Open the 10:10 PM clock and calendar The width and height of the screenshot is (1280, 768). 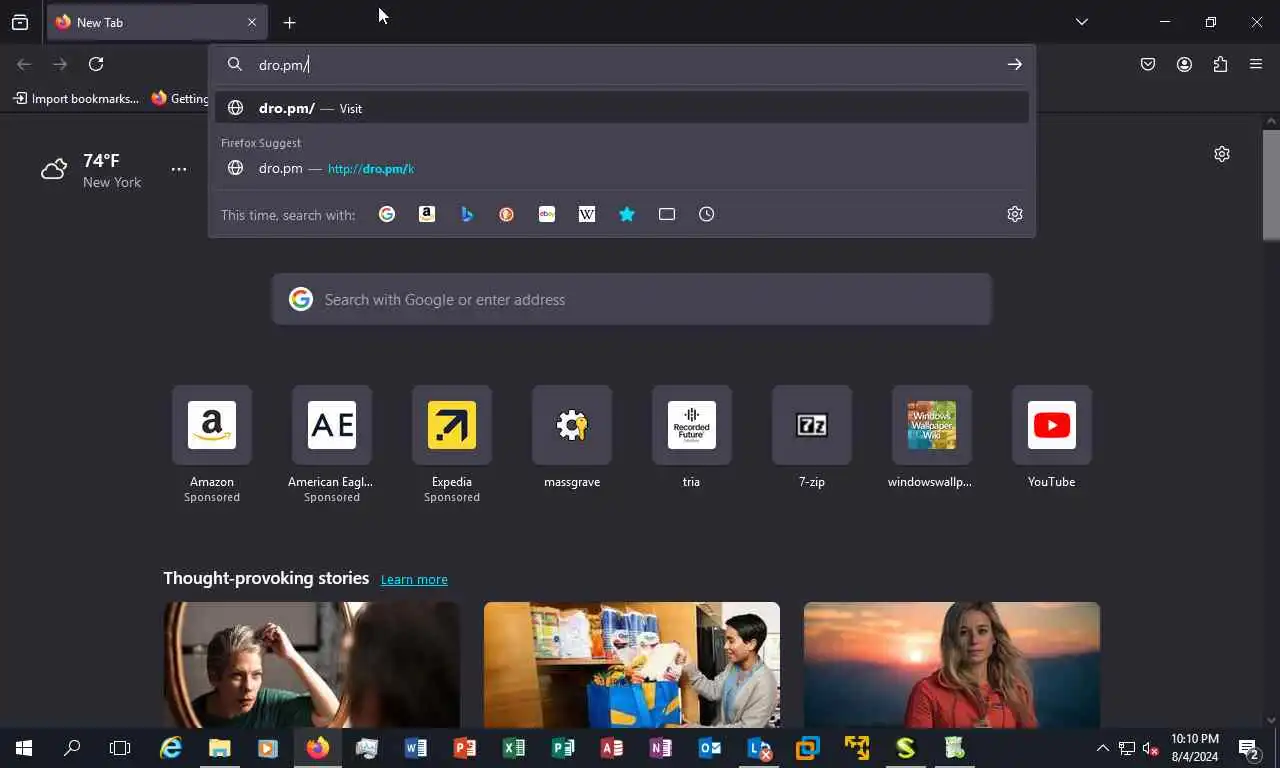point(1195,748)
